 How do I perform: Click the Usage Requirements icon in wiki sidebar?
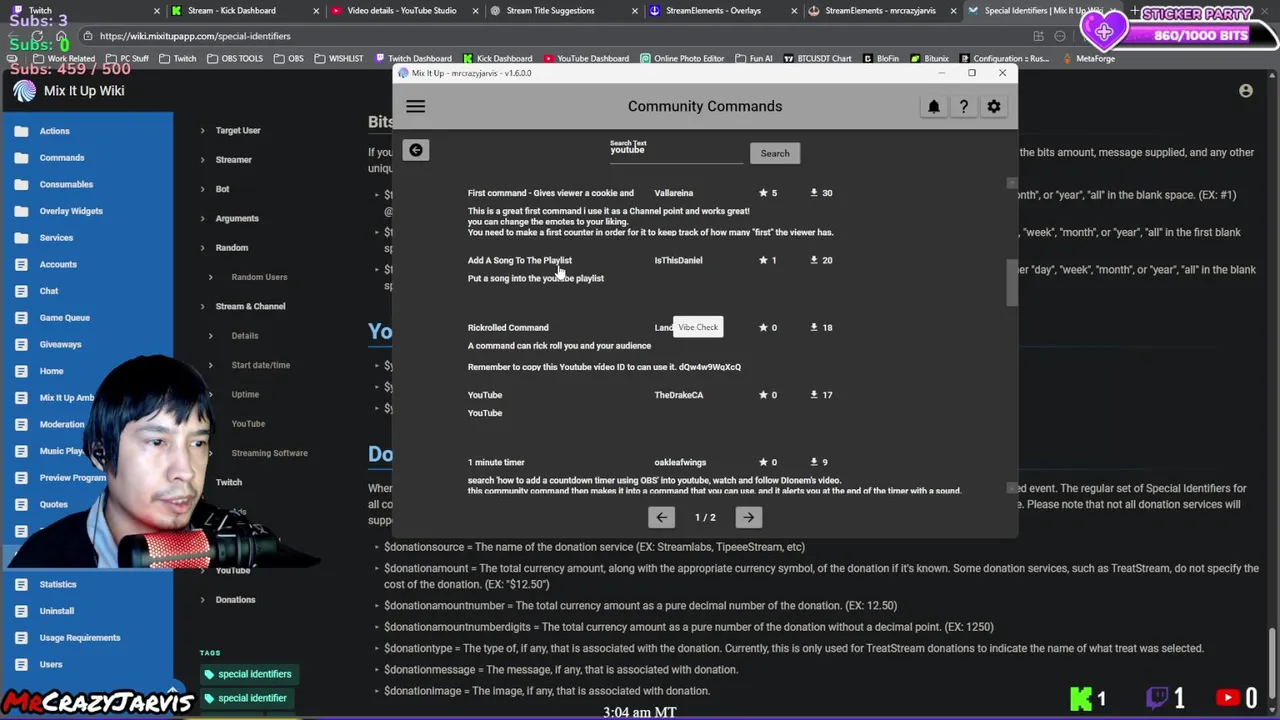[22, 638]
